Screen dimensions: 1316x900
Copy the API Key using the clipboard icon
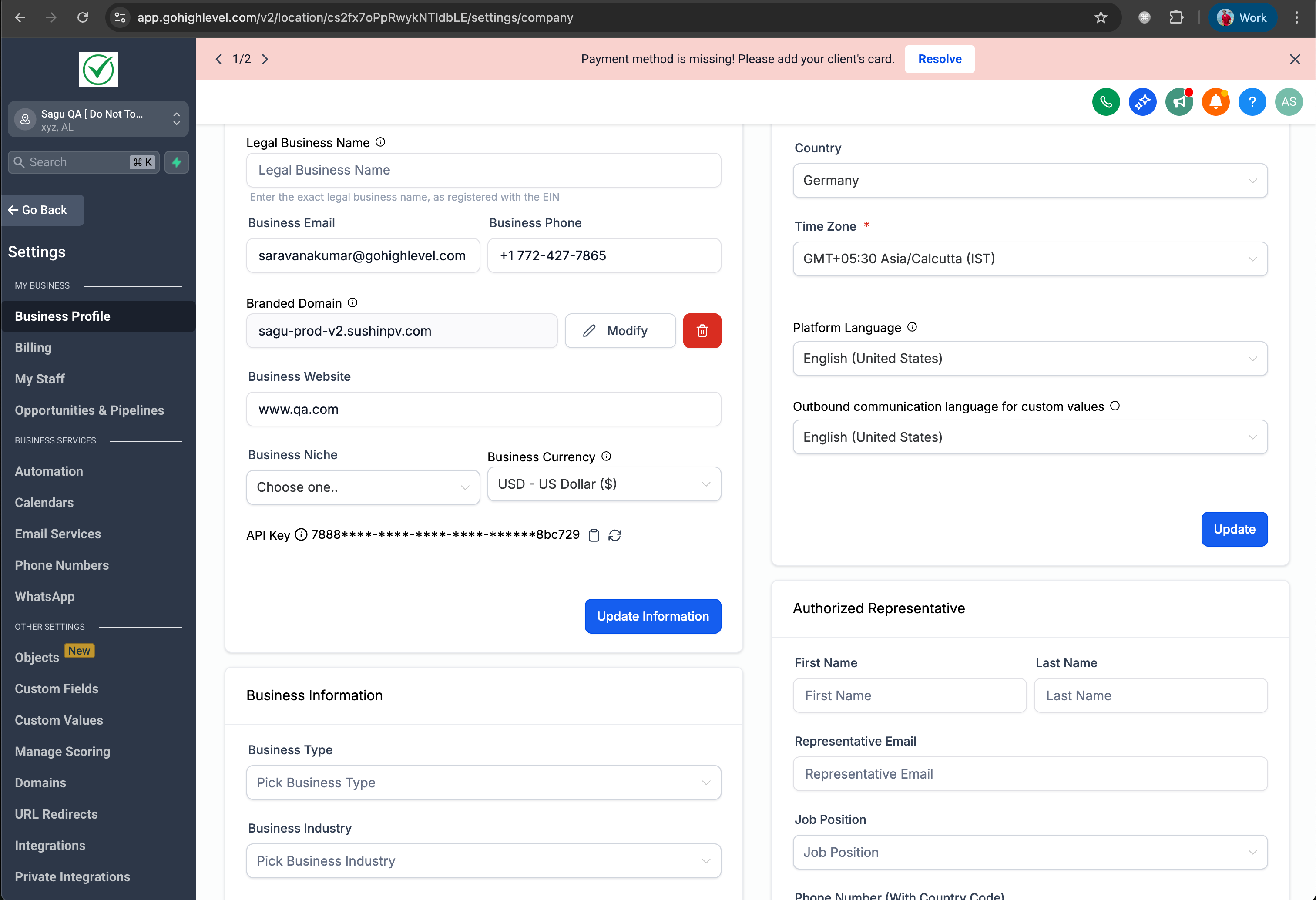(x=594, y=535)
